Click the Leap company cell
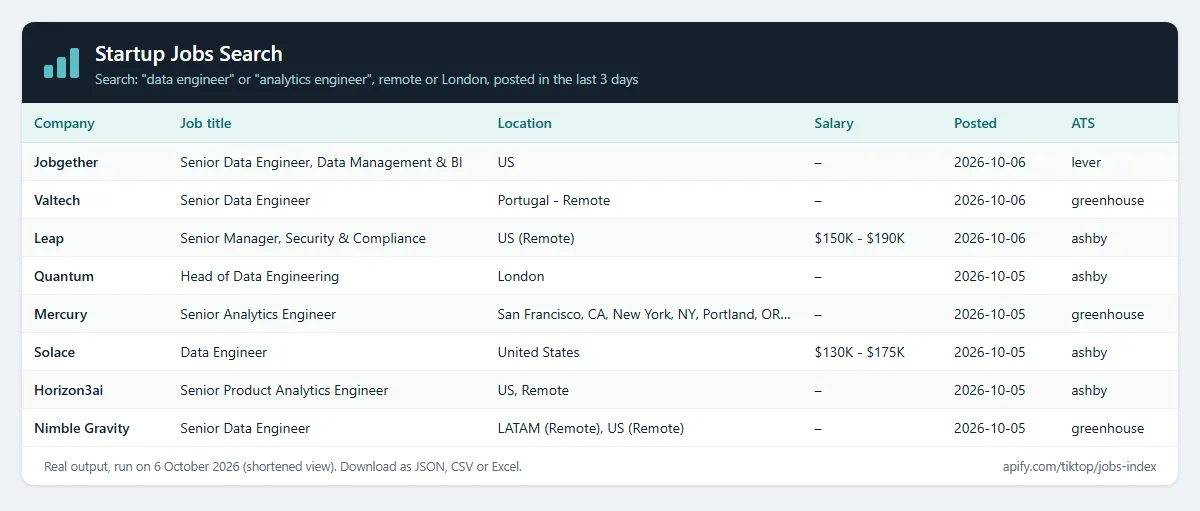 pos(48,238)
